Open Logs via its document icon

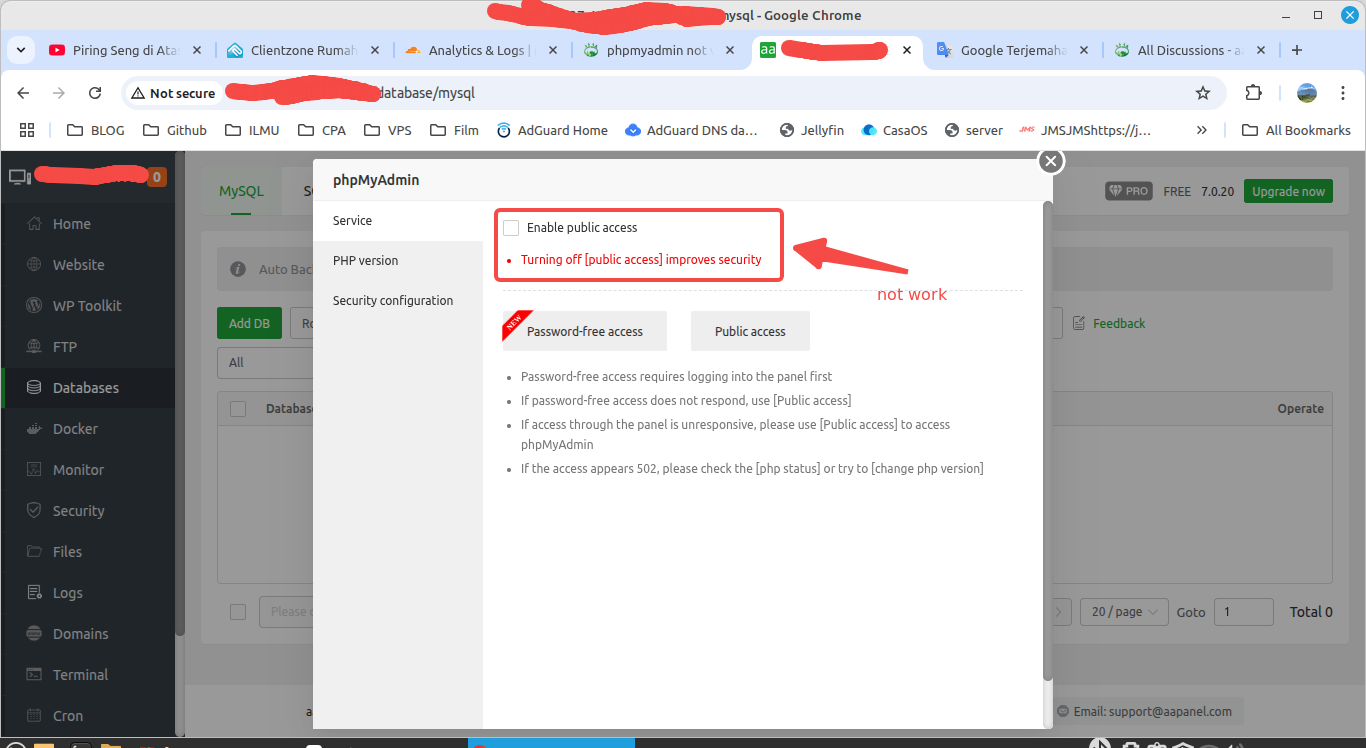35,593
